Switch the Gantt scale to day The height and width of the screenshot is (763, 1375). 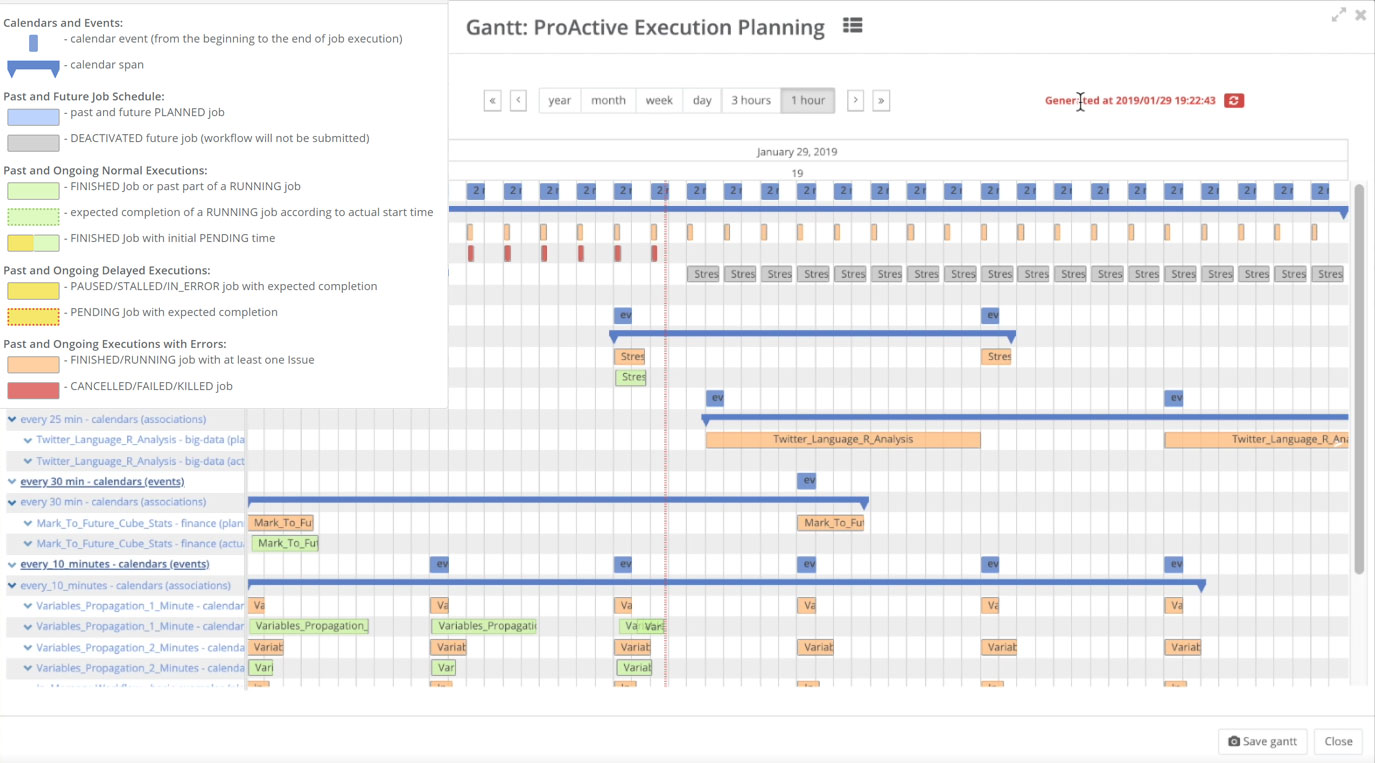(702, 100)
